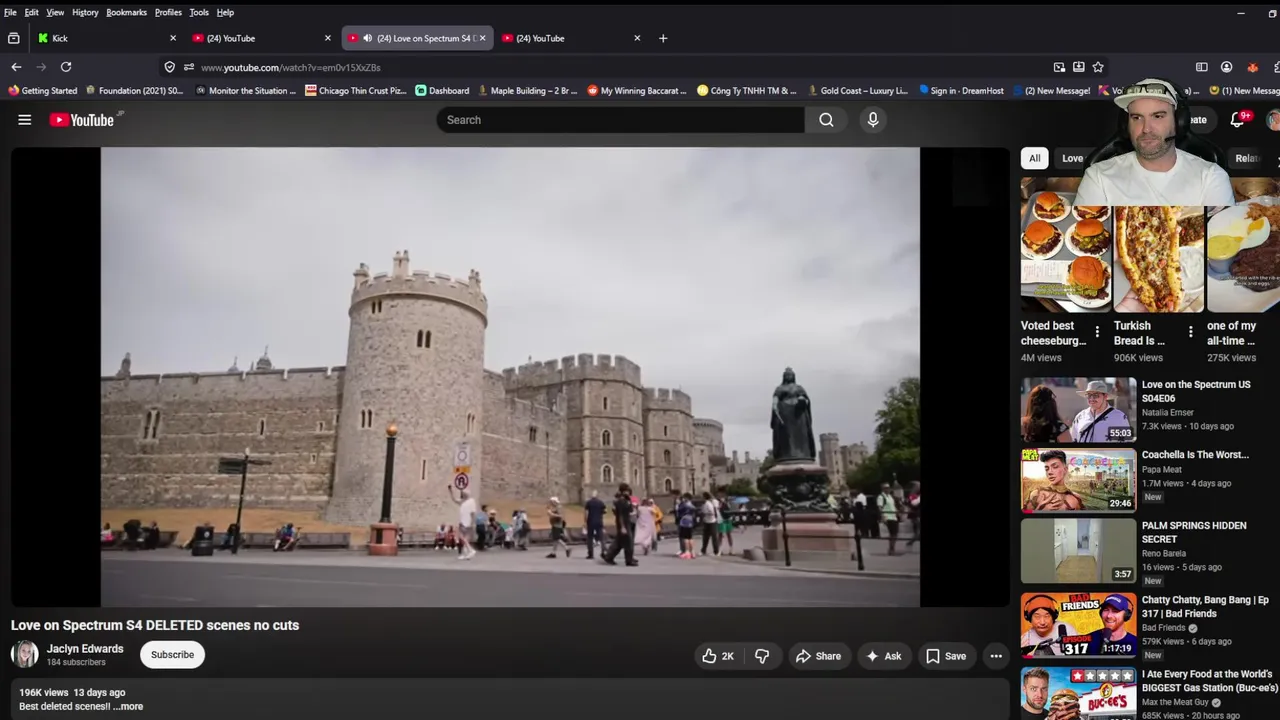This screenshot has height=720, width=1280.
Task: Open Coachella Is The Worst video thumbnail
Action: click(1078, 480)
